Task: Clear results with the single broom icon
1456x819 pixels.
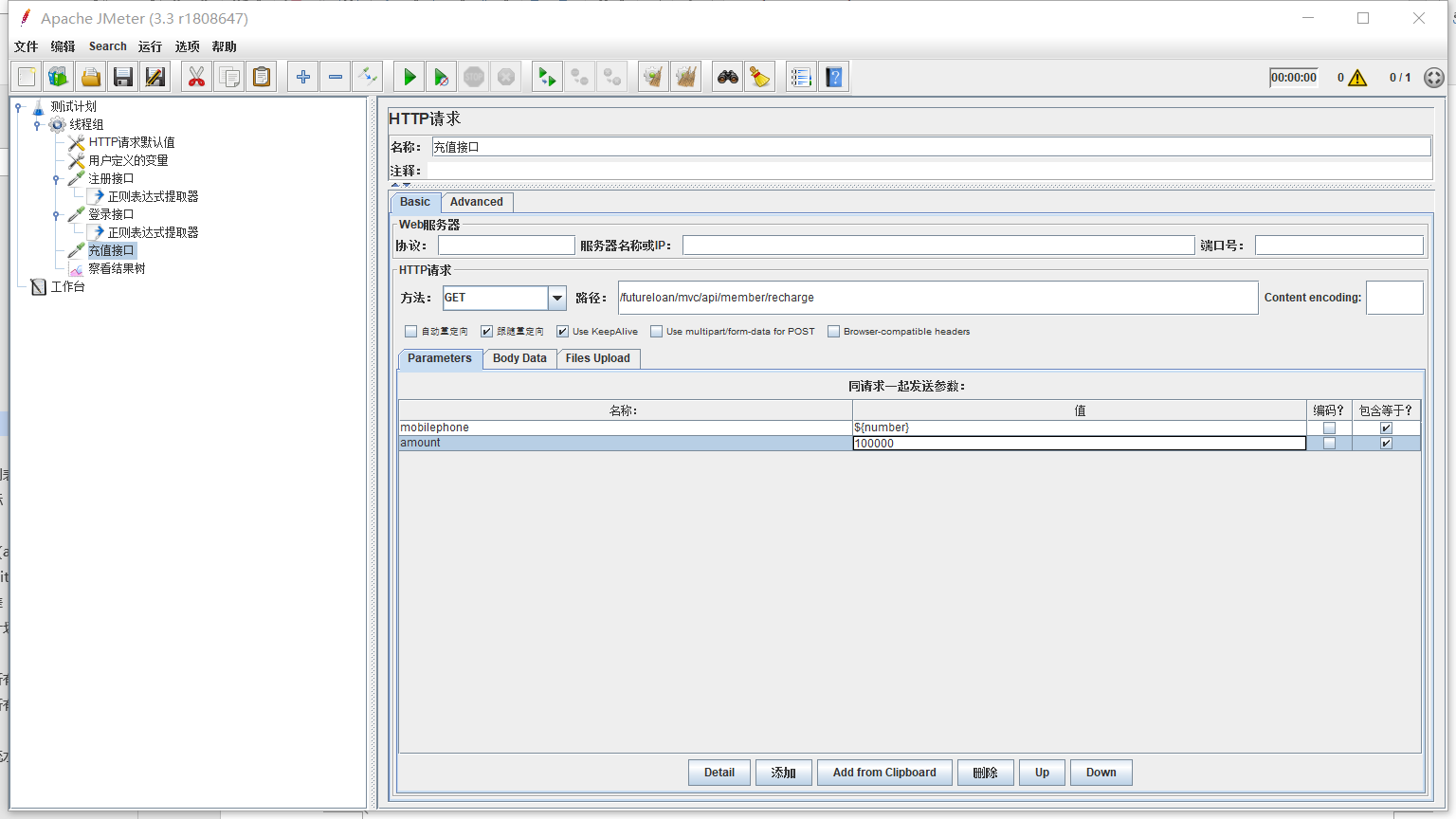Action: point(653,77)
